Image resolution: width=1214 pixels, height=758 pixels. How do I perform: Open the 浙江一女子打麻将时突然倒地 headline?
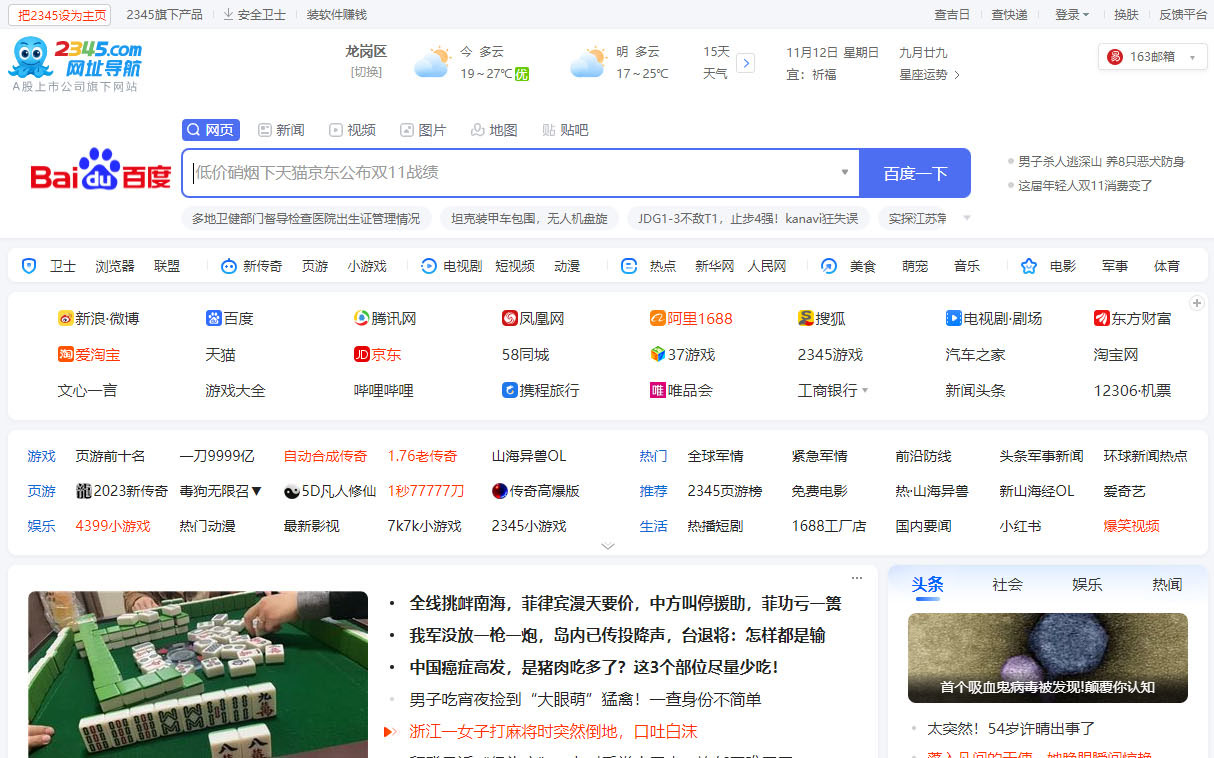553,731
